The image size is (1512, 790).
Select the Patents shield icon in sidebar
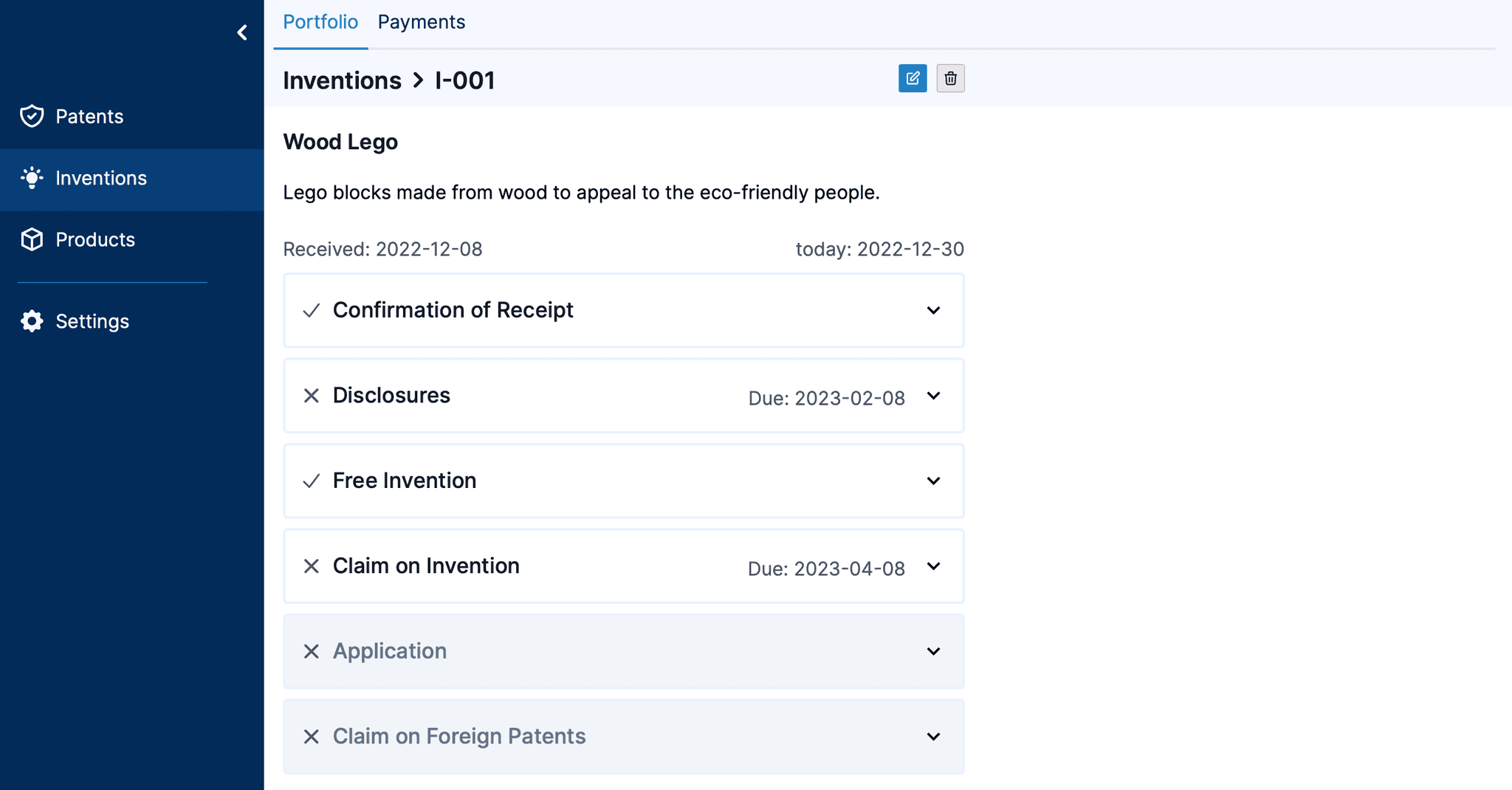click(32, 116)
